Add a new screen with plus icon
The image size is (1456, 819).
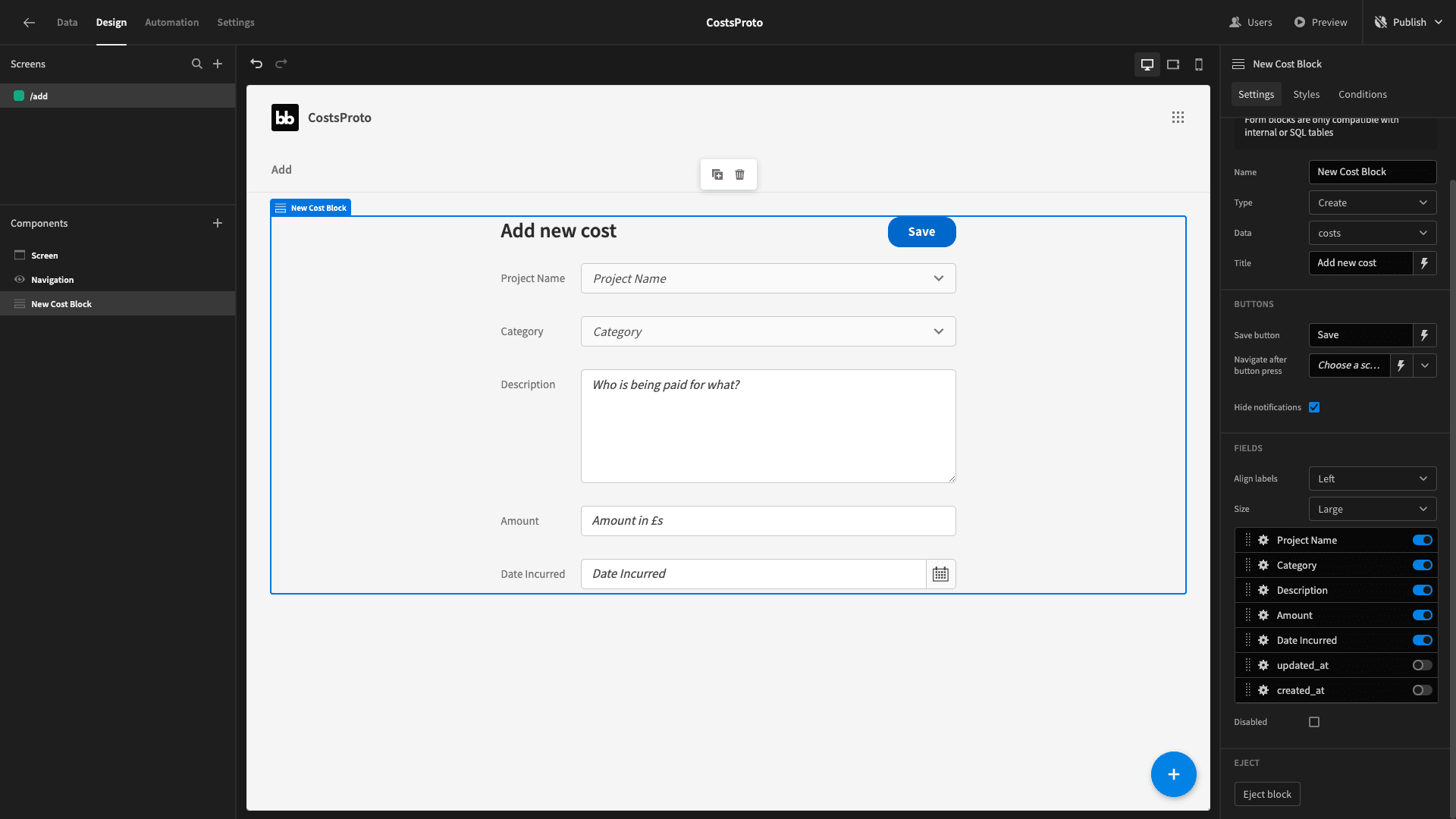(x=218, y=64)
